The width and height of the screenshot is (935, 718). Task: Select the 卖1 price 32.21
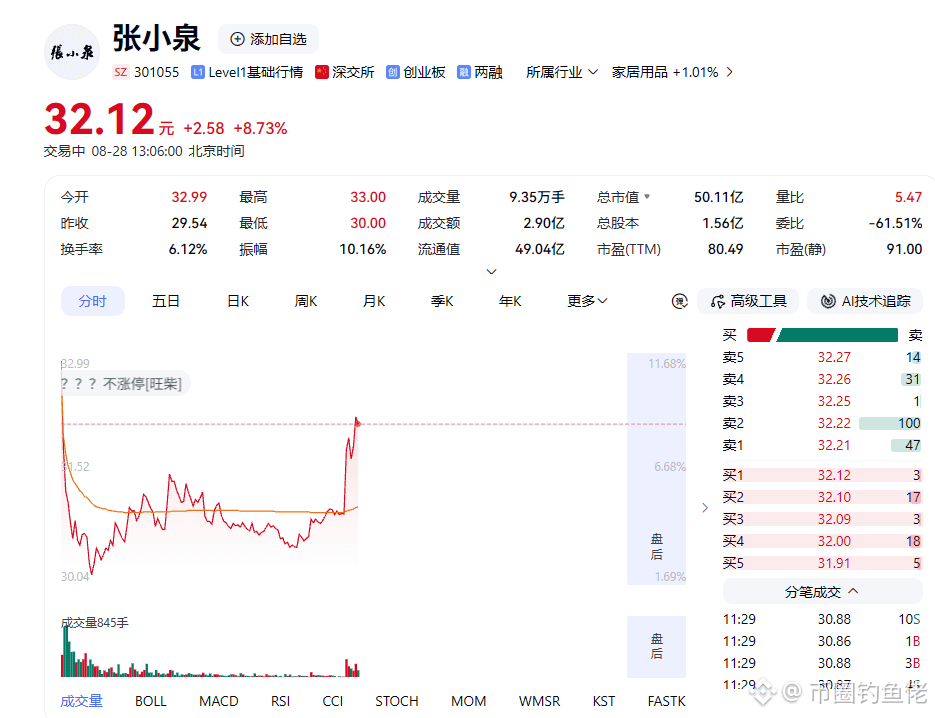[x=834, y=445]
